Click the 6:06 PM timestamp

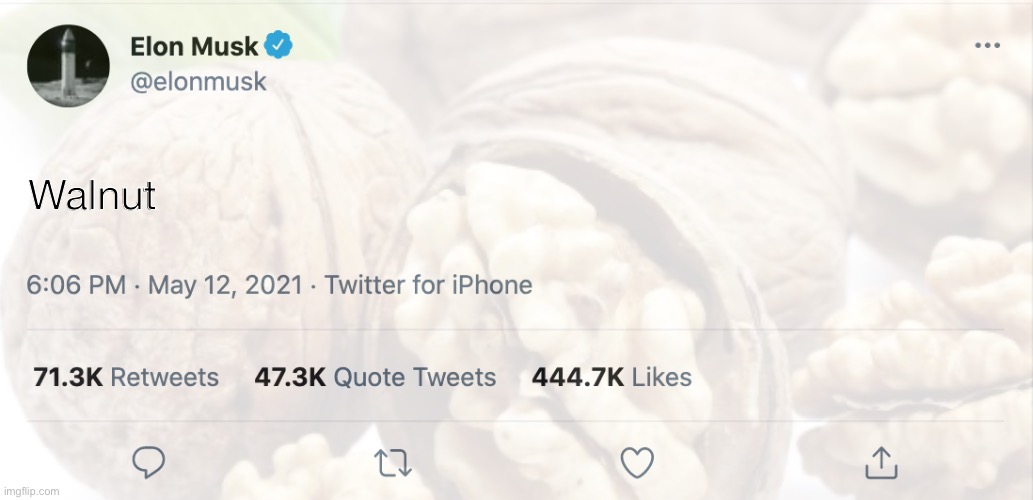click(76, 285)
